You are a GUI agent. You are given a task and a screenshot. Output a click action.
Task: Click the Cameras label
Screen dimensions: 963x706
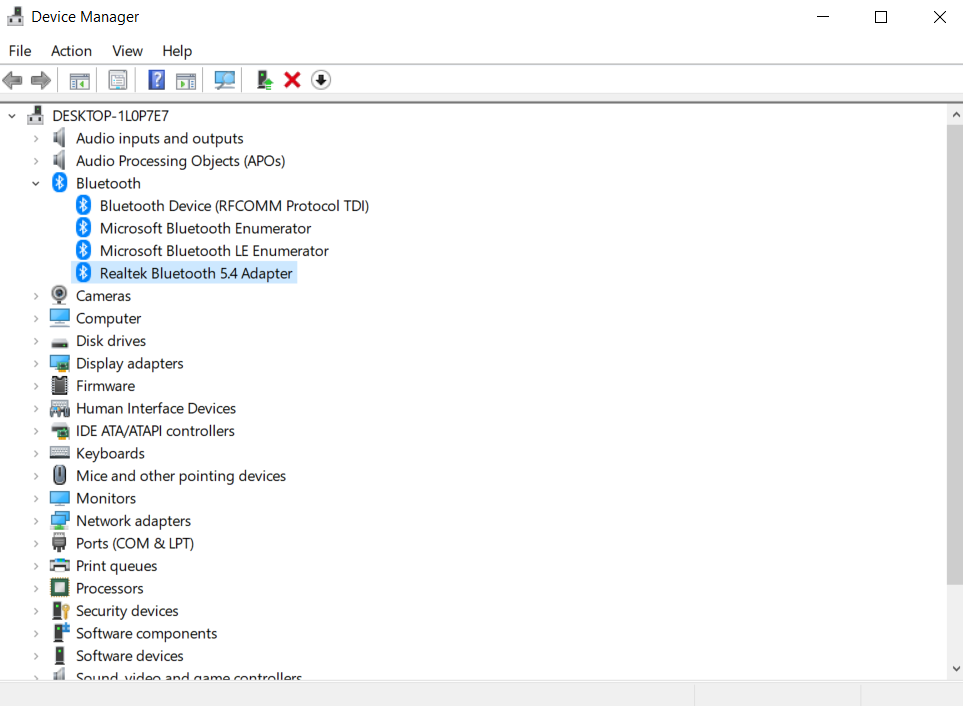(x=103, y=296)
